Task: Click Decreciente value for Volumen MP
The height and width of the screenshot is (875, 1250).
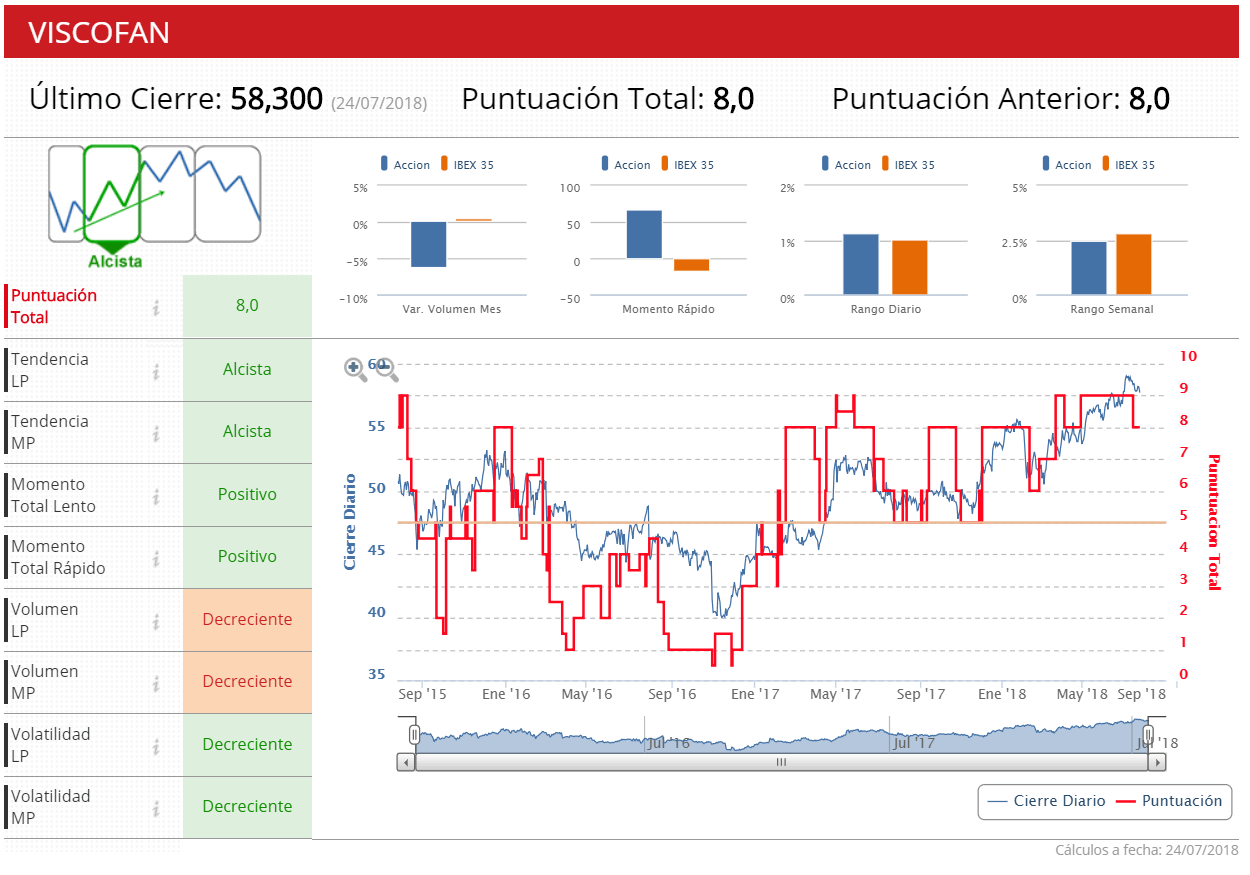Action: point(247,682)
